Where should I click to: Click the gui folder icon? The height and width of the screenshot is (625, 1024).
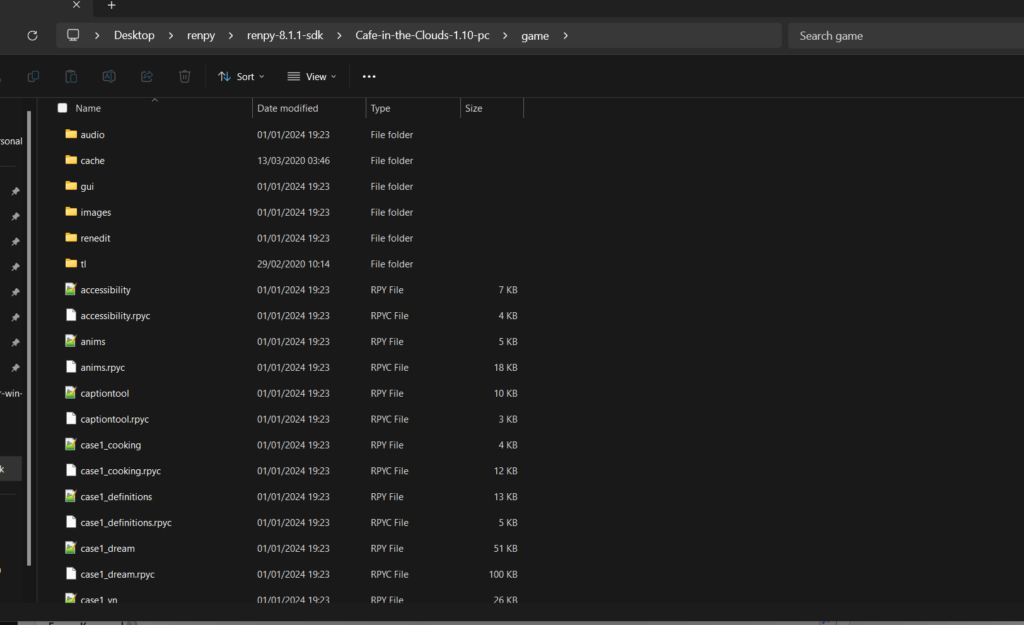[x=71, y=186]
